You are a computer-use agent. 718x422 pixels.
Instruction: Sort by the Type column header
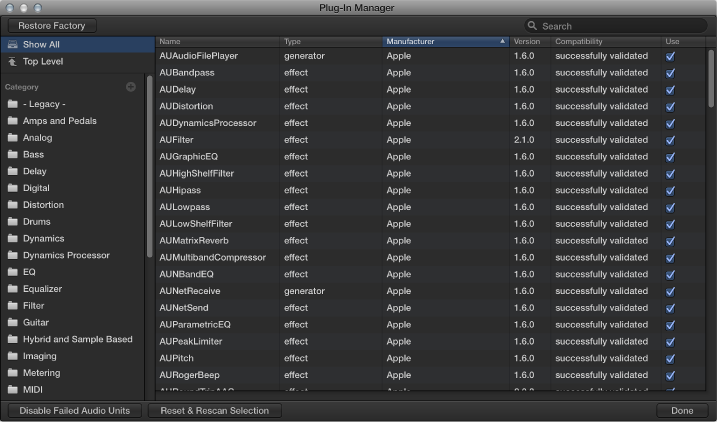point(331,41)
